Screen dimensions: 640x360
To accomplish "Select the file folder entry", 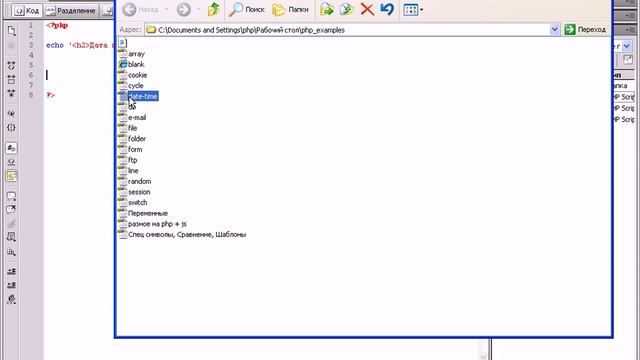I will pyautogui.click(x=128, y=128).
